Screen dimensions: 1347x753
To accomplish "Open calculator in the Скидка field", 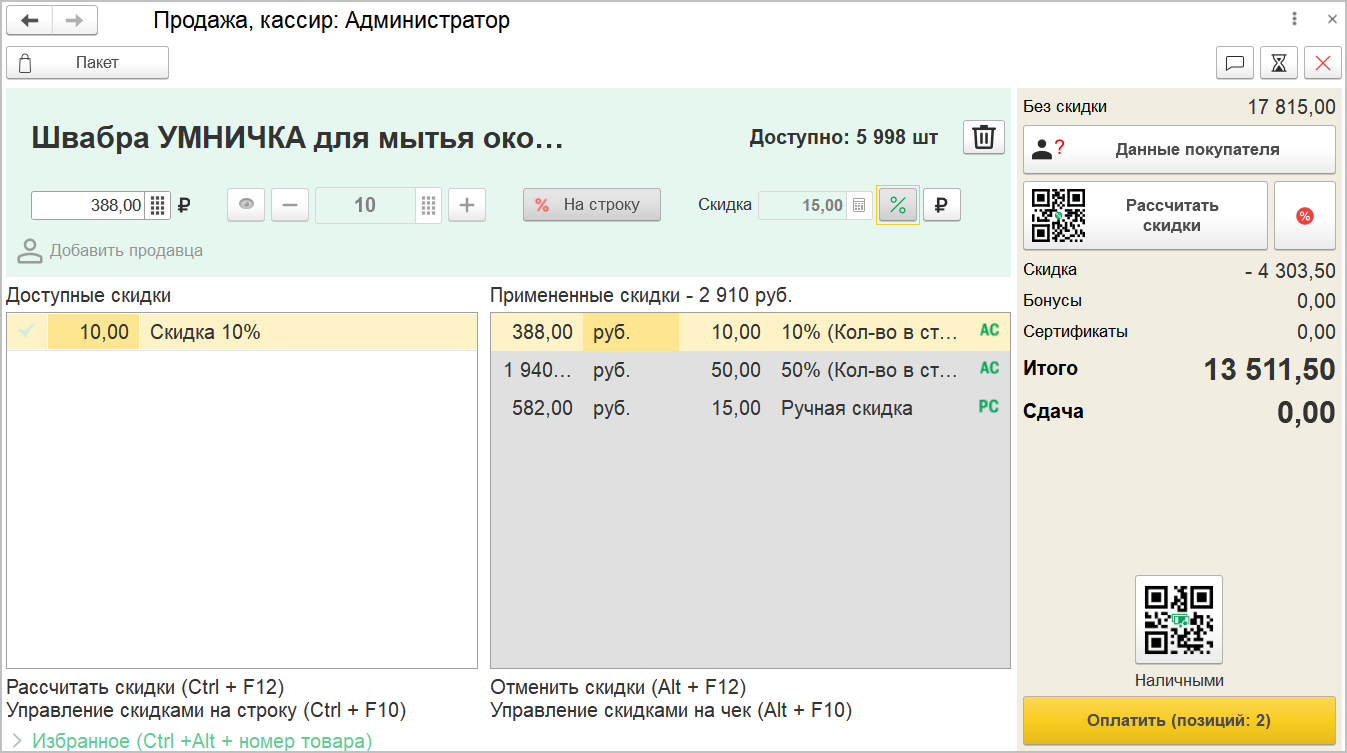I will 858,206.
